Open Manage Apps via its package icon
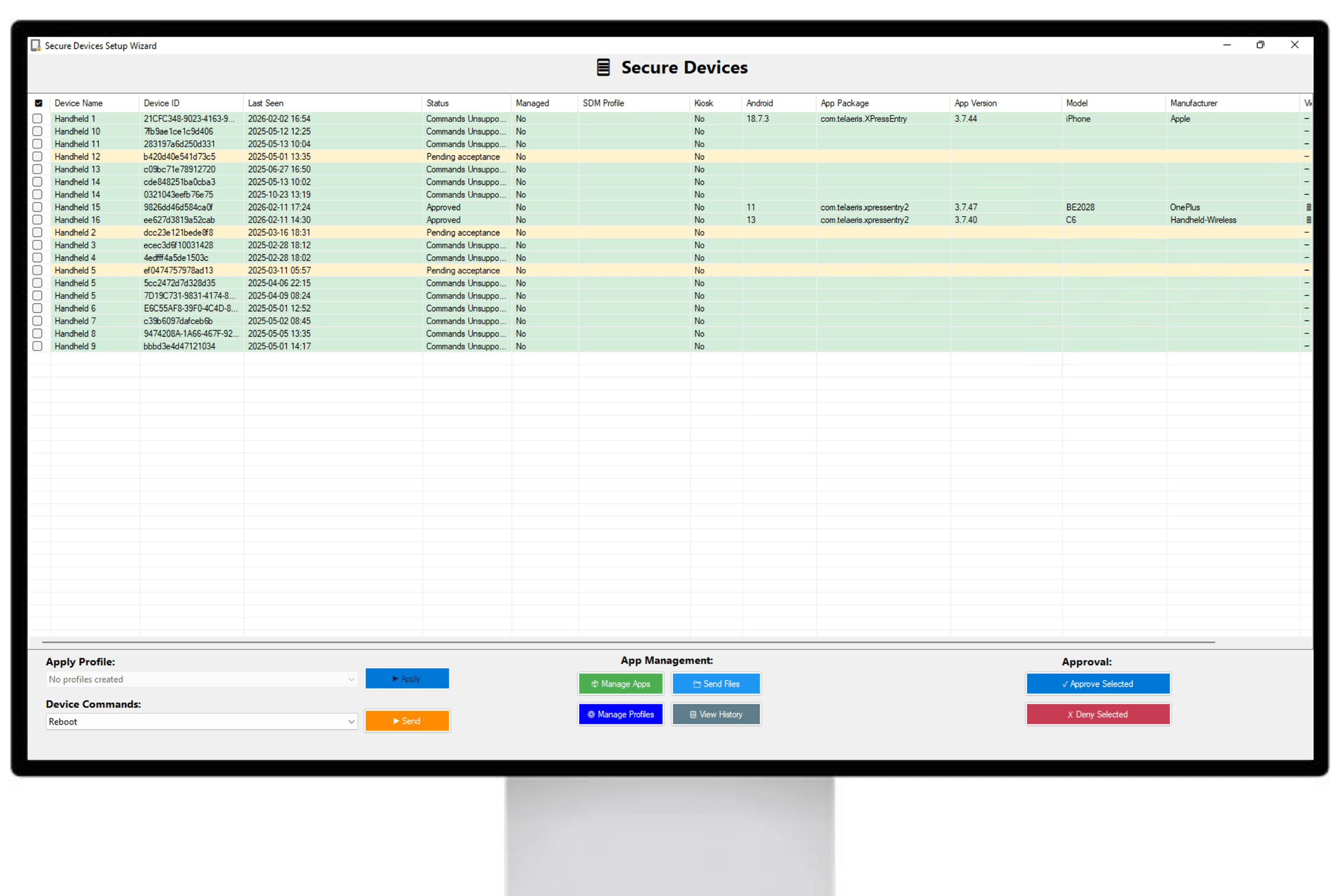 click(594, 684)
